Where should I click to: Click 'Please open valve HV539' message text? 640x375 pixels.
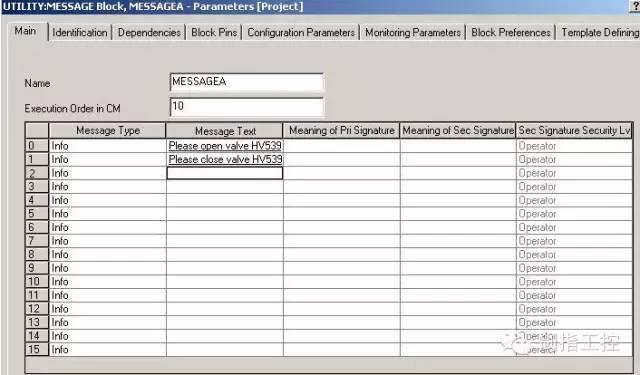point(225,146)
